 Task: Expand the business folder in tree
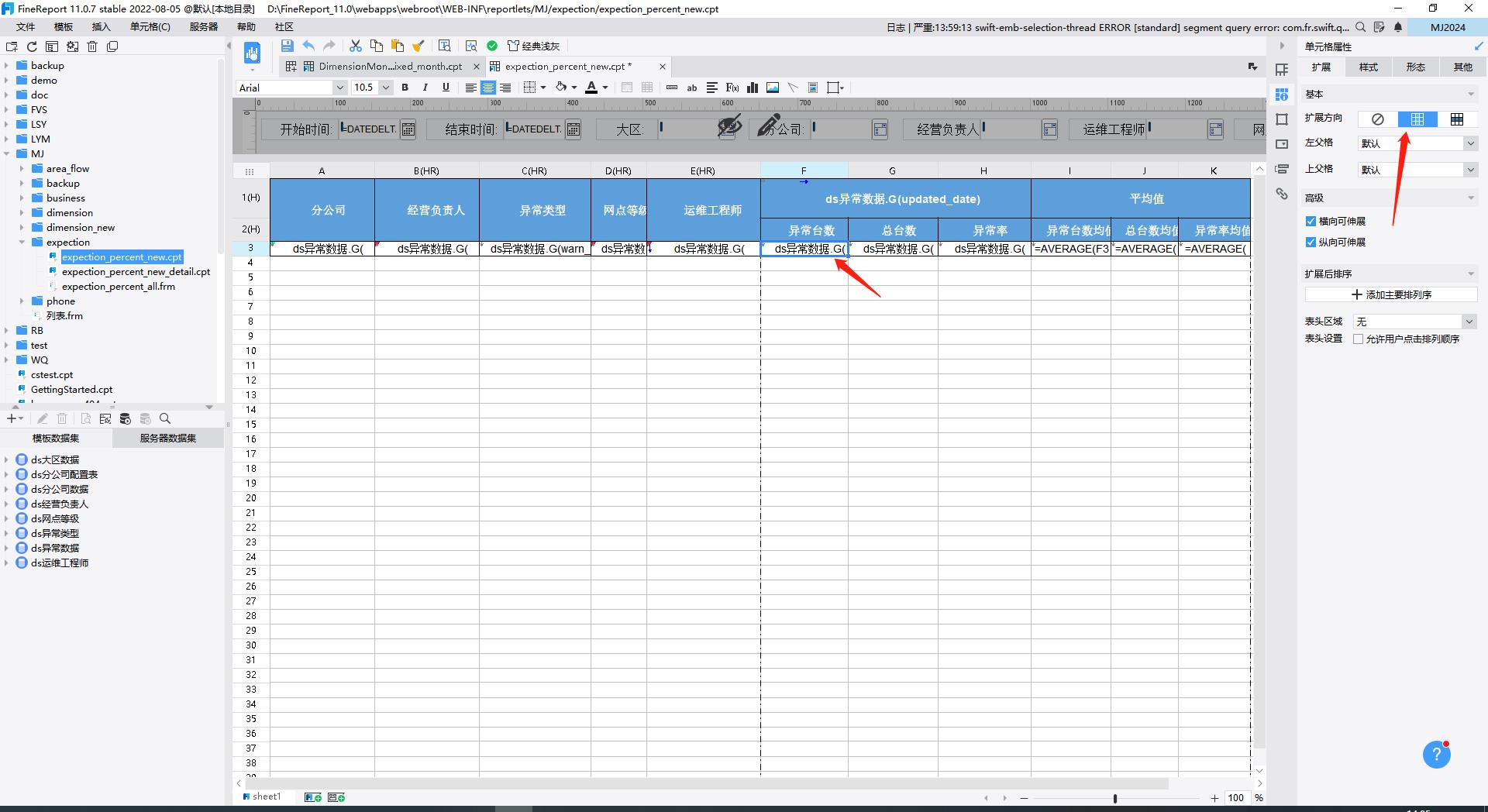[22, 198]
